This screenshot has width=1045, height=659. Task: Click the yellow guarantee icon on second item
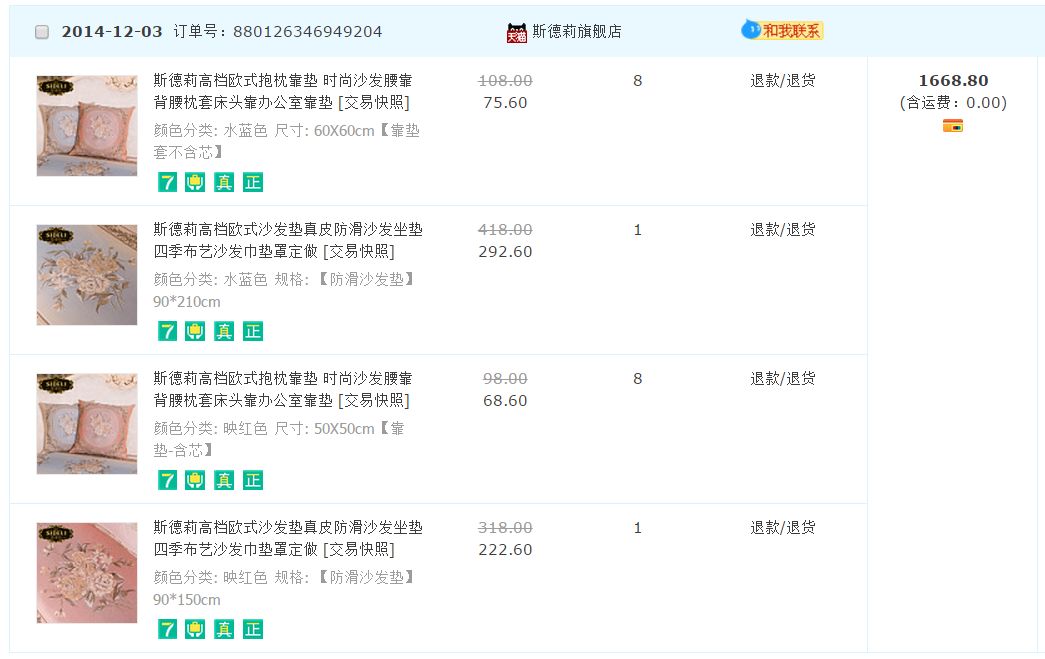click(195, 331)
